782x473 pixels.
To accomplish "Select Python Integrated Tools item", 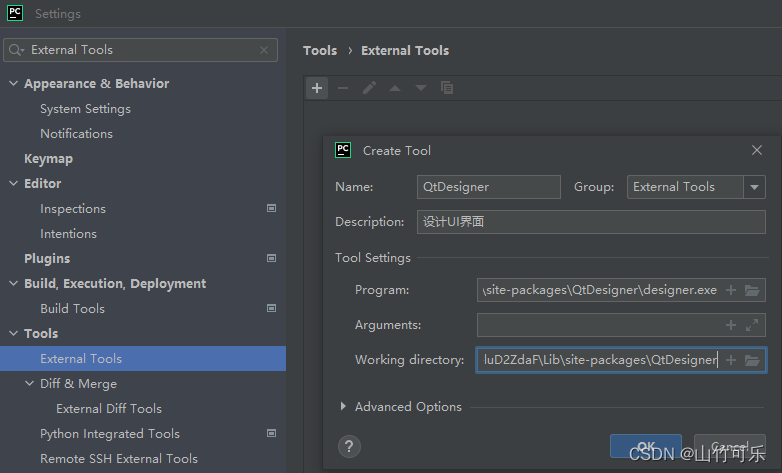I will (110, 434).
